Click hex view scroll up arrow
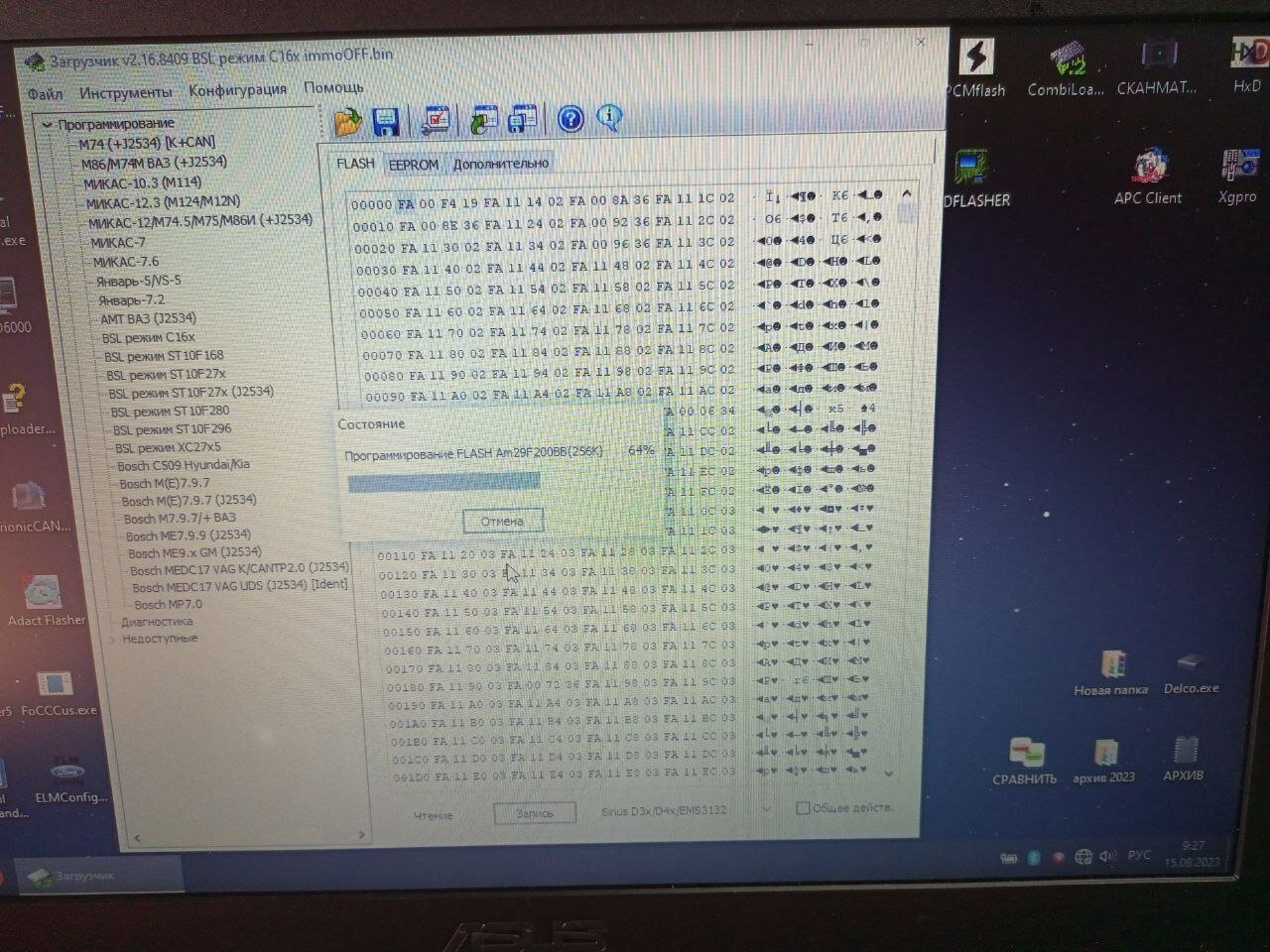The image size is (1270, 952). (907, 193)
